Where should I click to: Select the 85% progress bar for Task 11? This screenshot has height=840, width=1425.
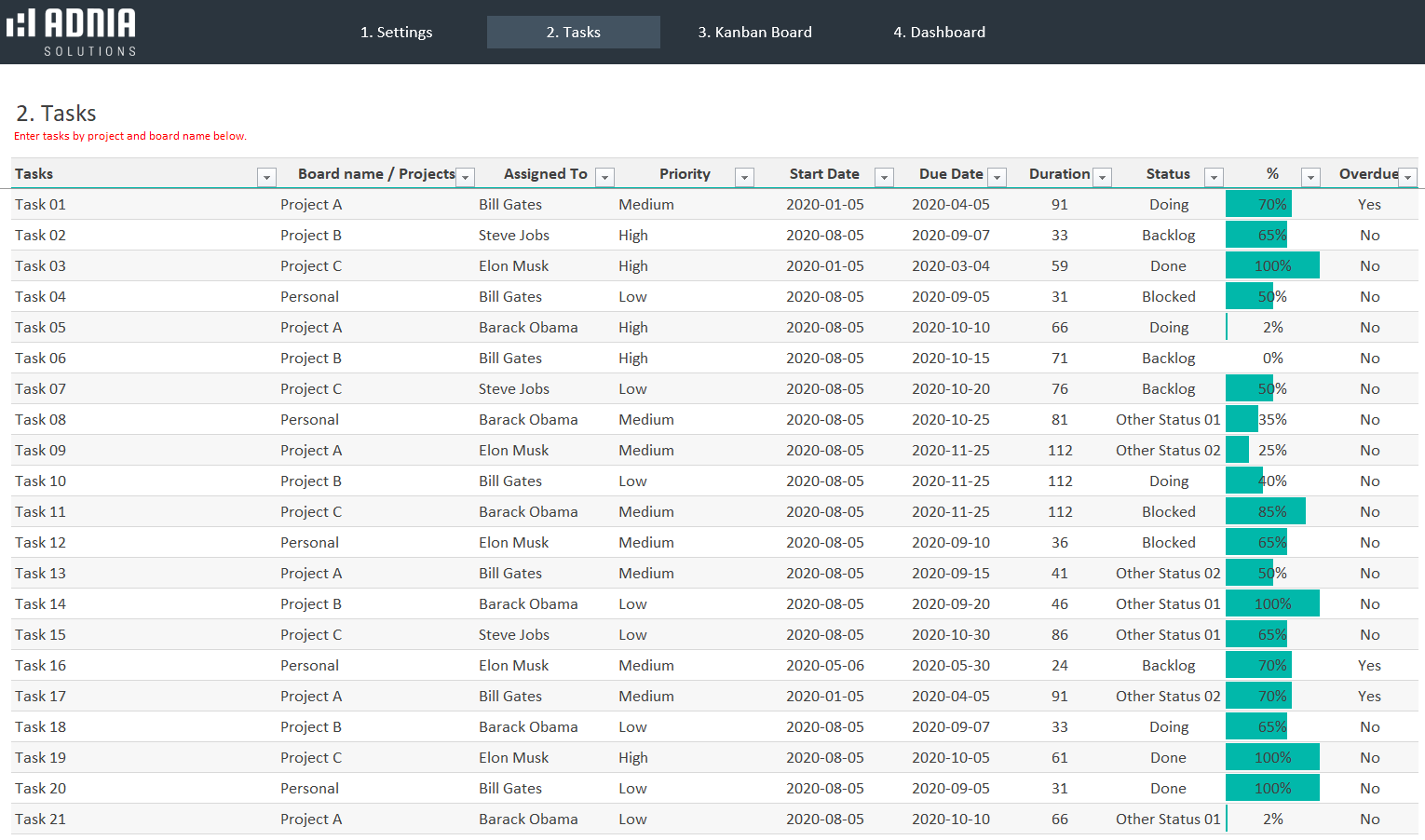1266,511
